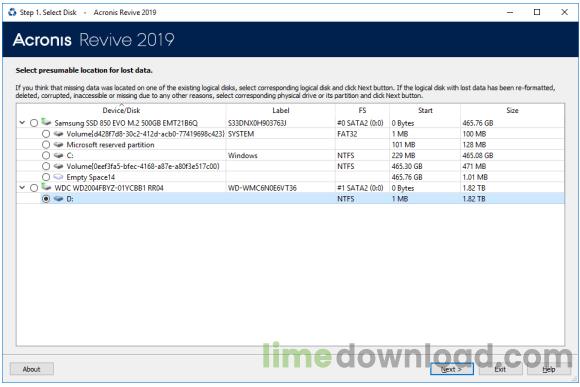Click the Microsoft reserved partition disk icon

[x=58, y=145]
